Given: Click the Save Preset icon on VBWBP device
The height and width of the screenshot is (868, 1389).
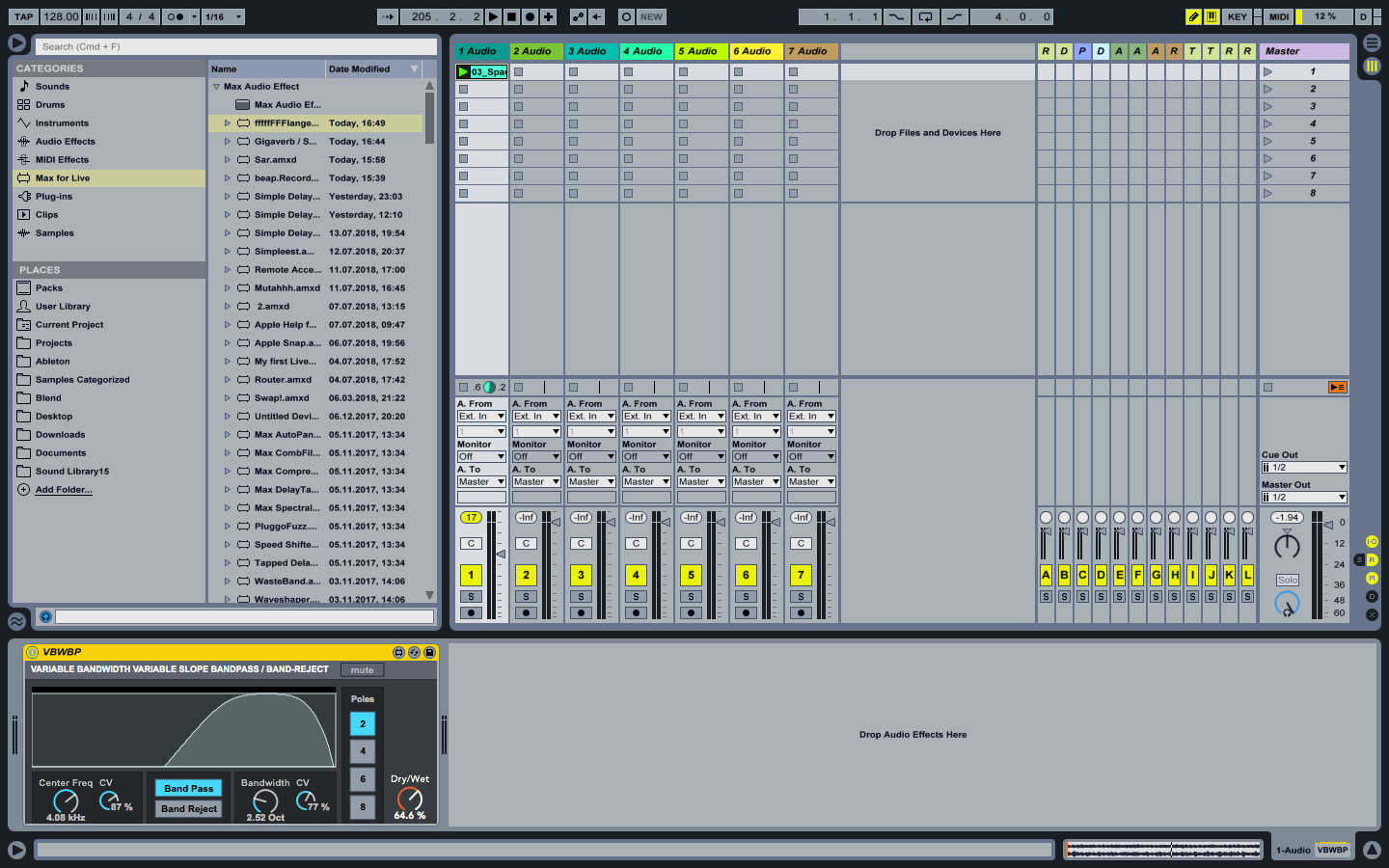Looking at the screenshot, I should pos(429,652).
